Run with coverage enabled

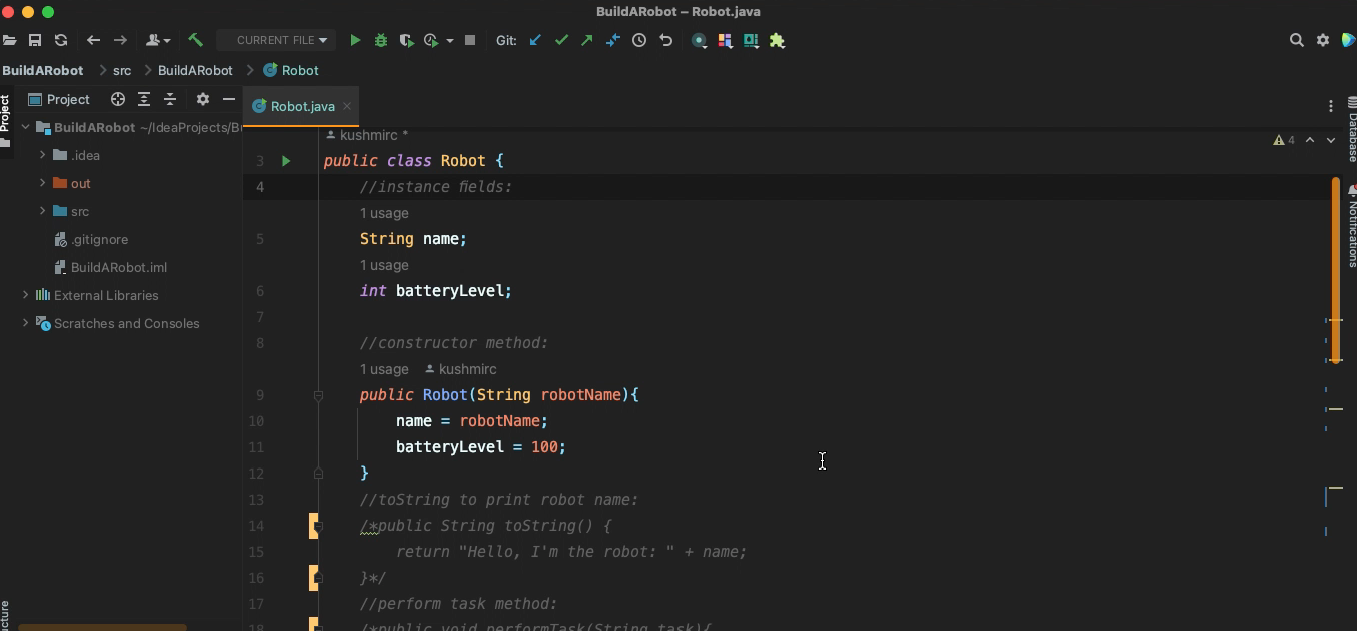[407, 40]
